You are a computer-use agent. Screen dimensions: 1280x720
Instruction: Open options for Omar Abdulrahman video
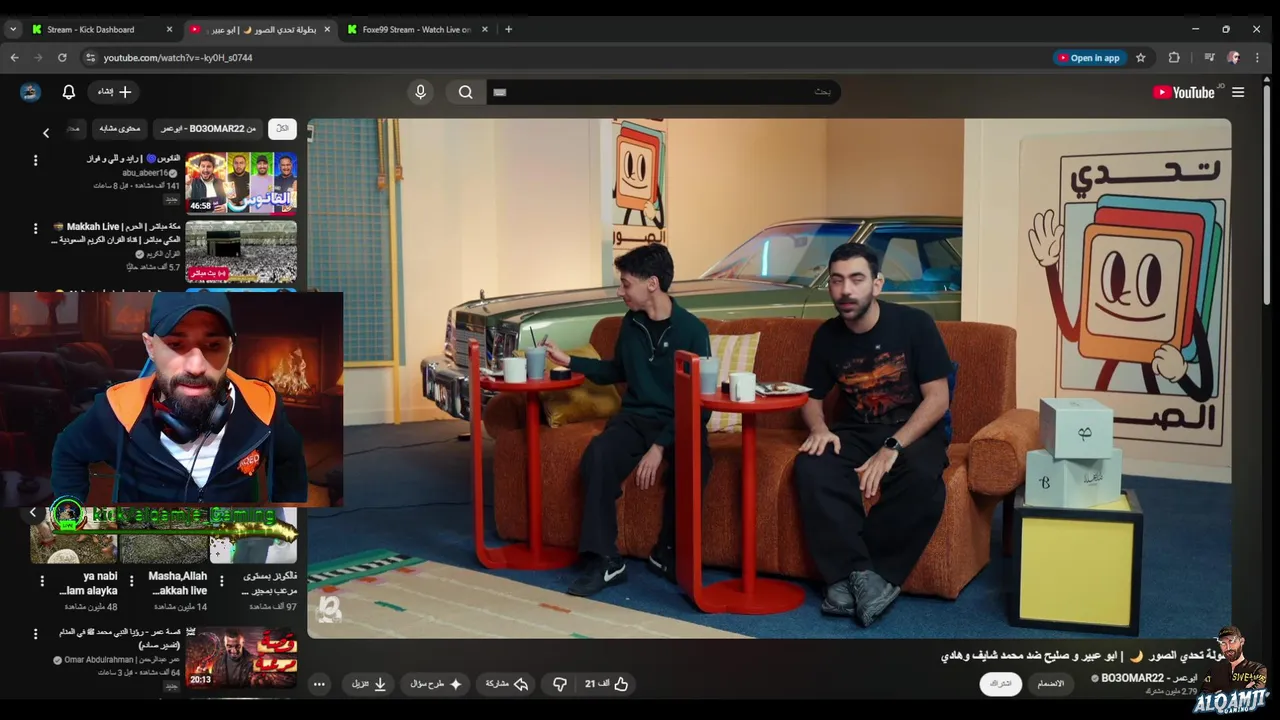pyautogui.click(x=35, y=634)
